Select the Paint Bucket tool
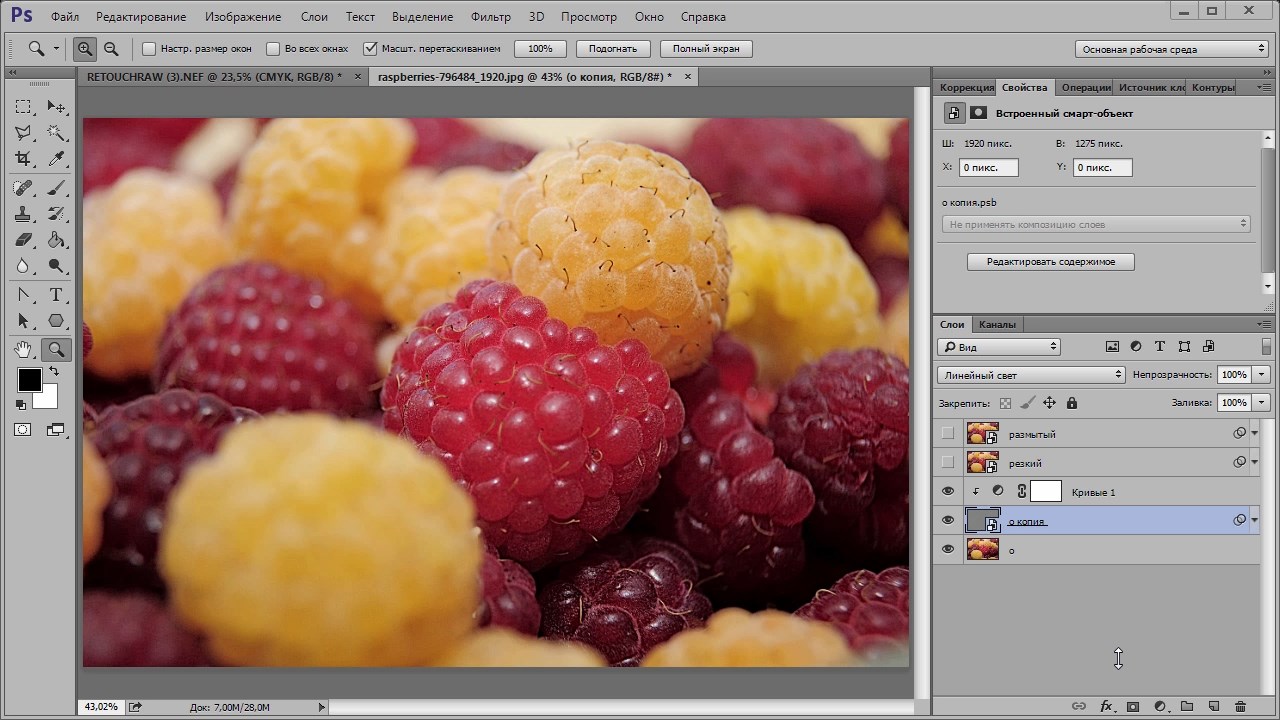The height and width of the screenshot is (720, 1280). pyautogui.click(x=56, y=240)
